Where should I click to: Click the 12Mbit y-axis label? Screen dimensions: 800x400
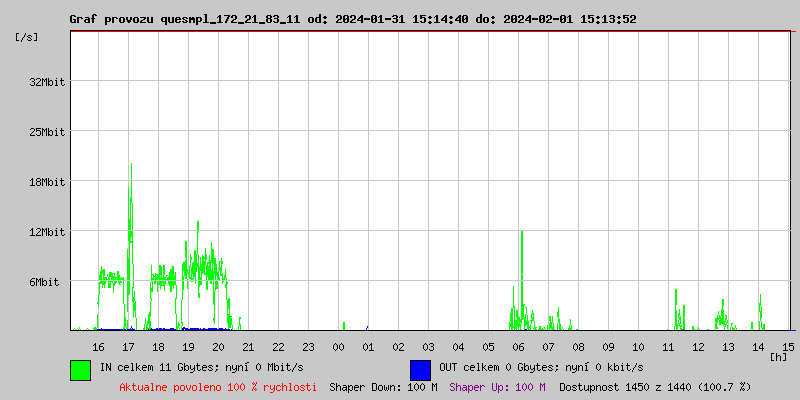coord(47,232)
